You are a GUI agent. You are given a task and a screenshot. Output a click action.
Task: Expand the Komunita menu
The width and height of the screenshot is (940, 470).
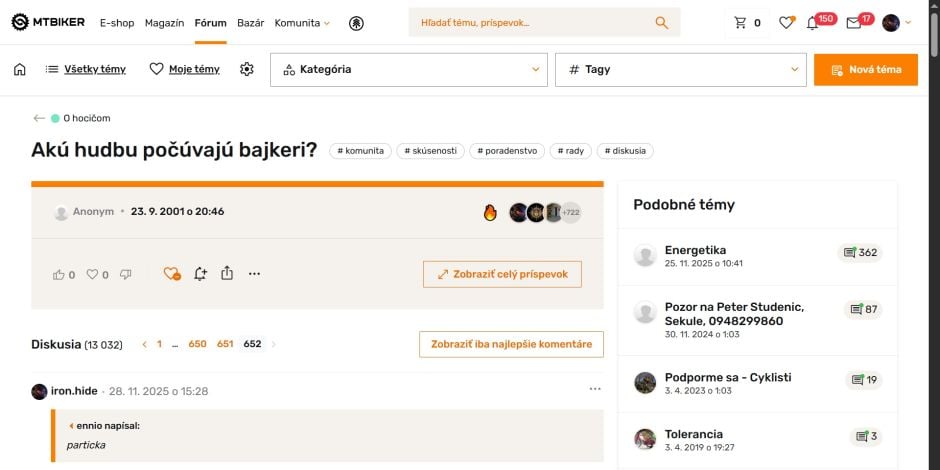(302, 23)
